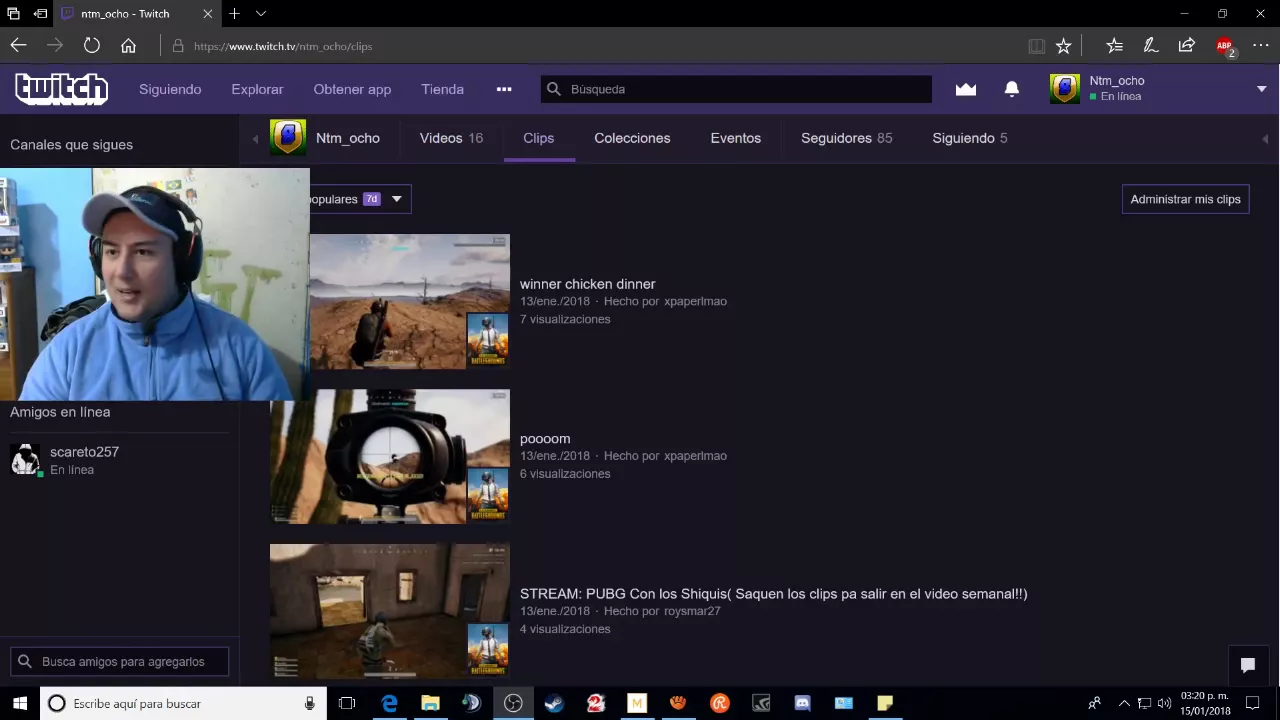Click Explorar in the top navigation
This screenshot has width=1280, height=720.
[x=257, y=89]
